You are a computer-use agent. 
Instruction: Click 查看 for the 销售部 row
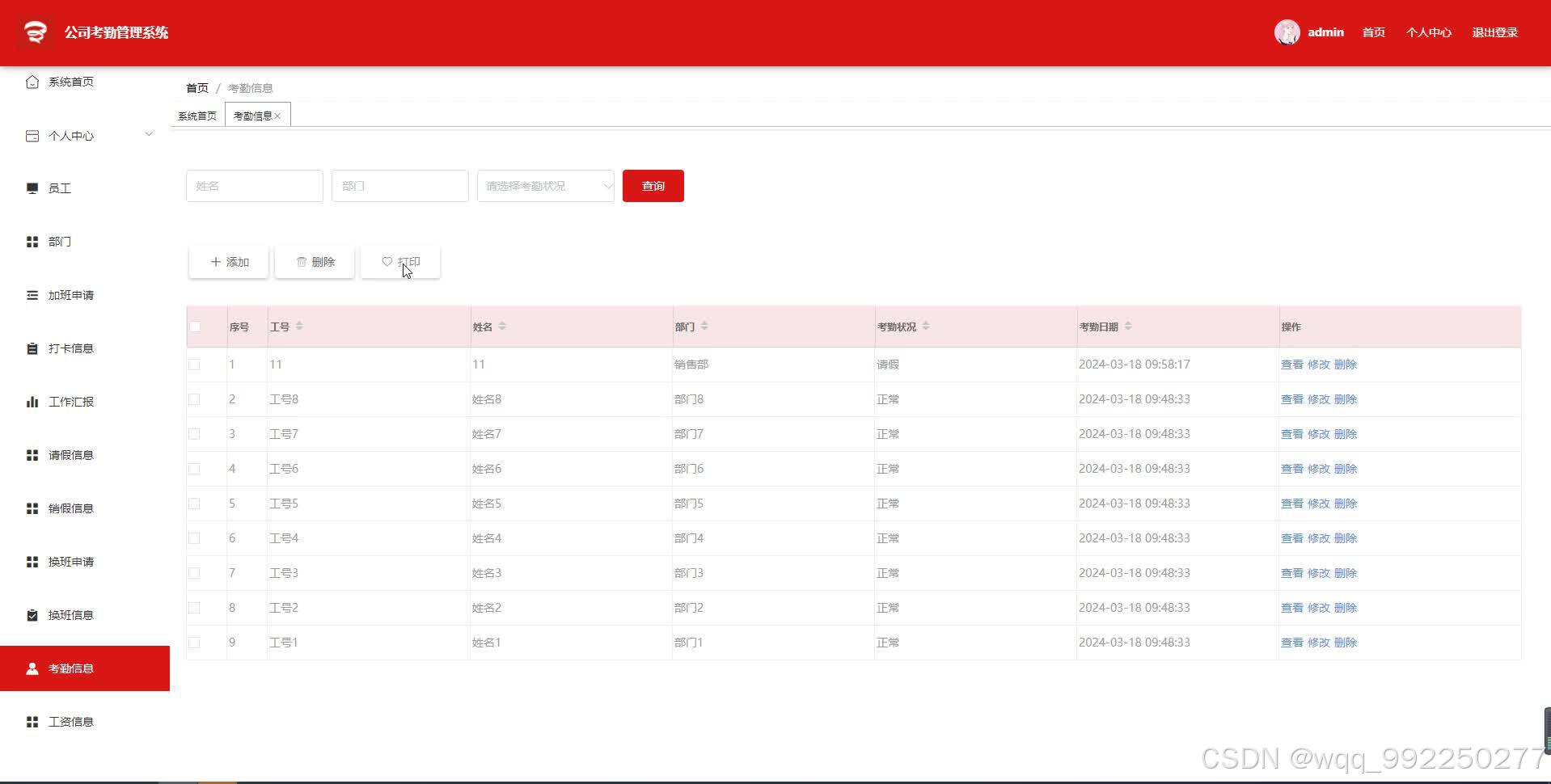(1291, 365)
